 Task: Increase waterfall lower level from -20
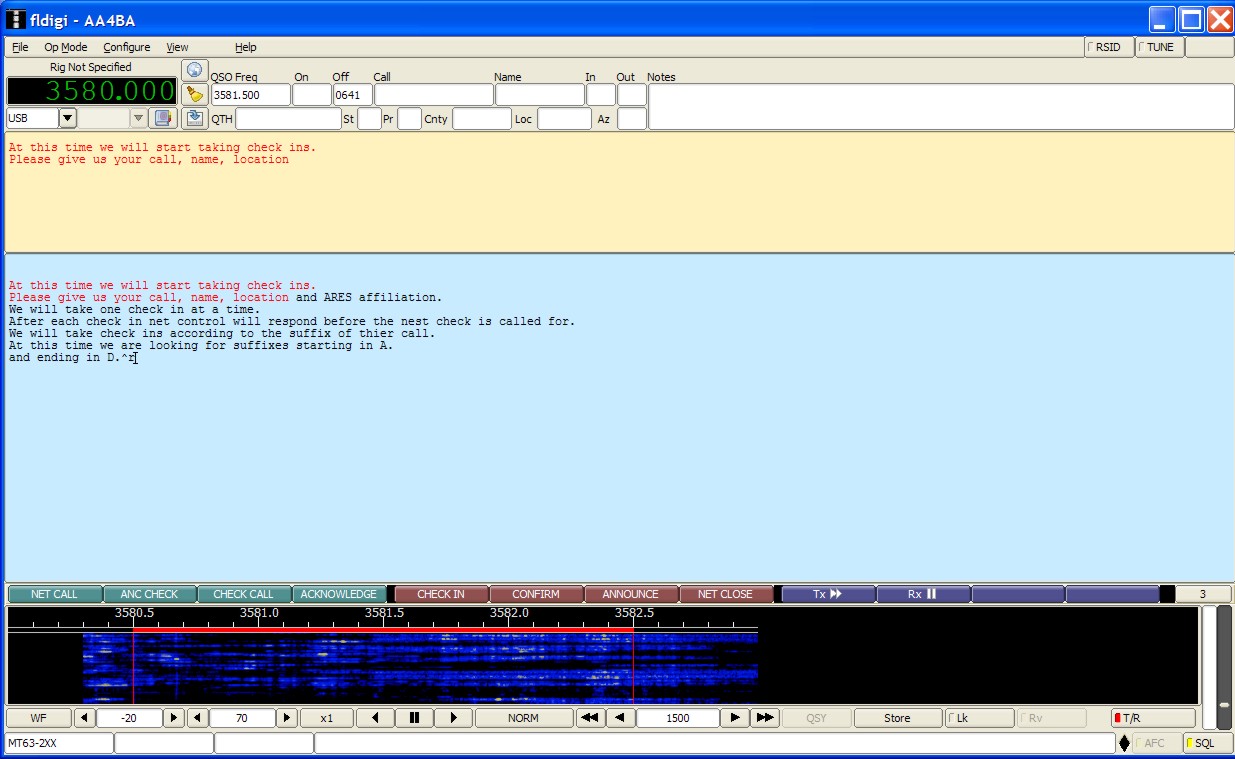coord(173,718)
